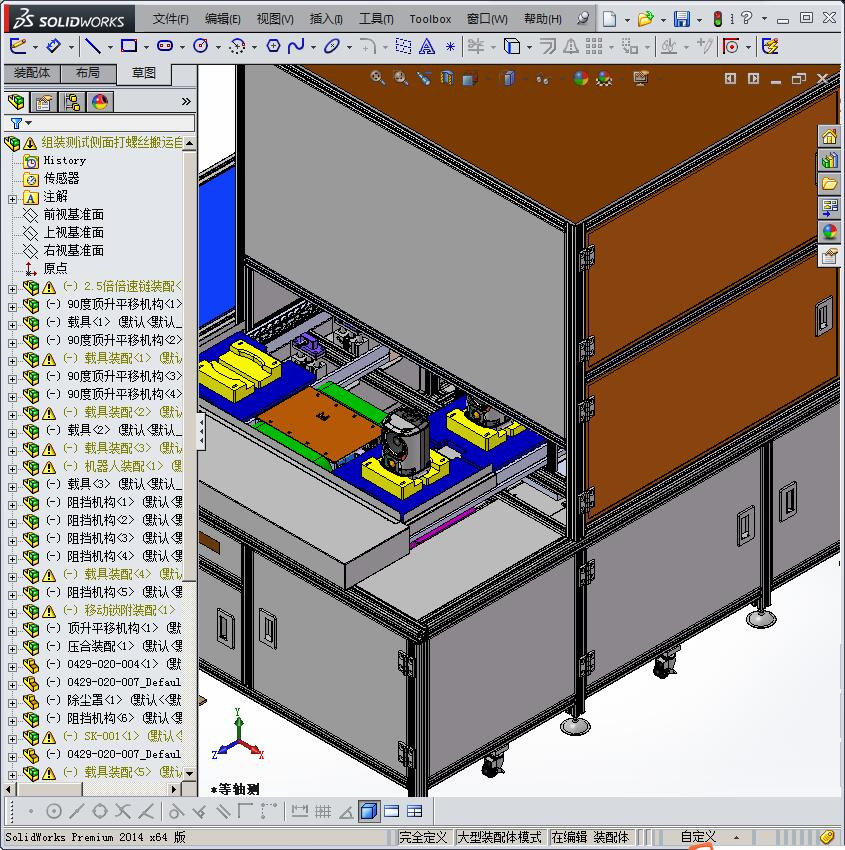Select the sketch Text tool
The height and width of the screenshot is (850, 845).
tap(427, 47)
